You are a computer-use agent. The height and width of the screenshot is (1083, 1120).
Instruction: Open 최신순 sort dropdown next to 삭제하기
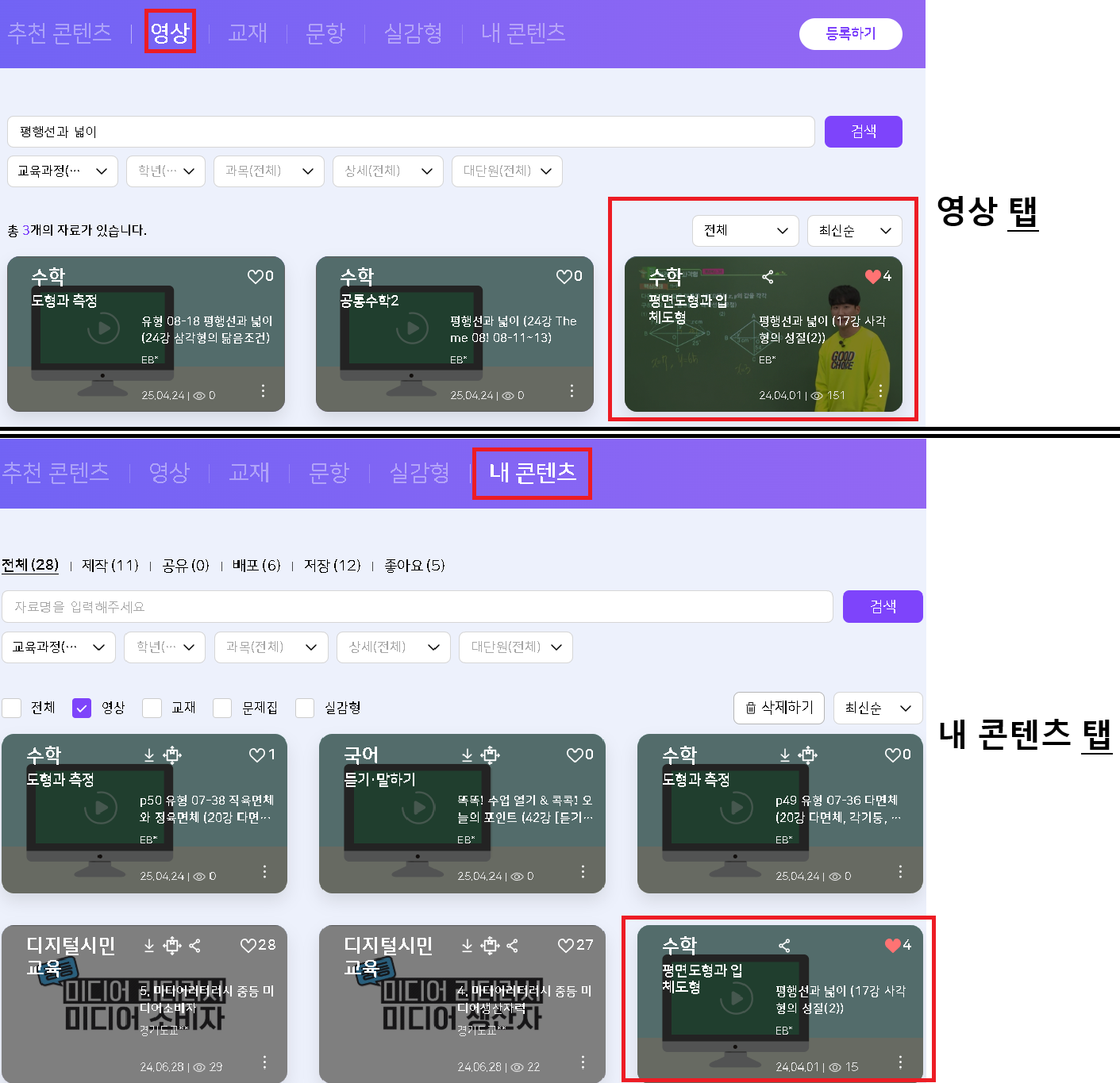[877, 709]
